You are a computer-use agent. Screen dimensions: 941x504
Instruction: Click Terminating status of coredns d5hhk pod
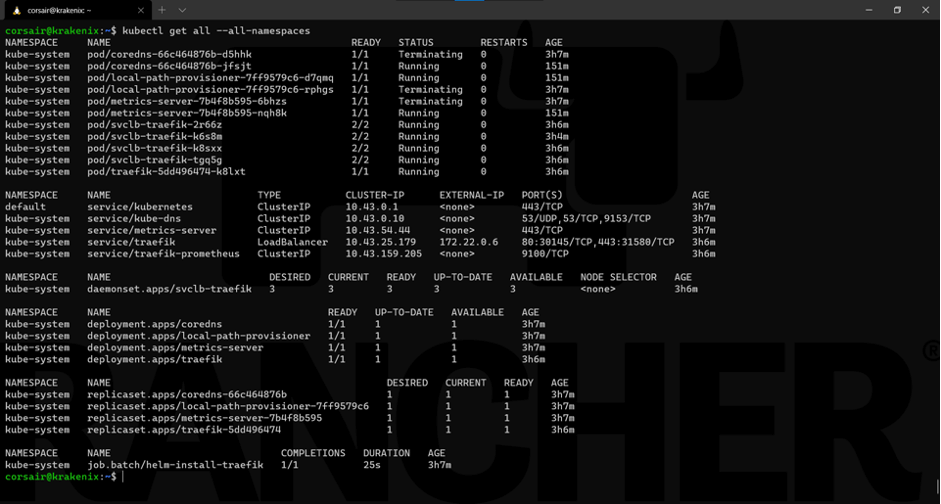click(x=430, y=55)
